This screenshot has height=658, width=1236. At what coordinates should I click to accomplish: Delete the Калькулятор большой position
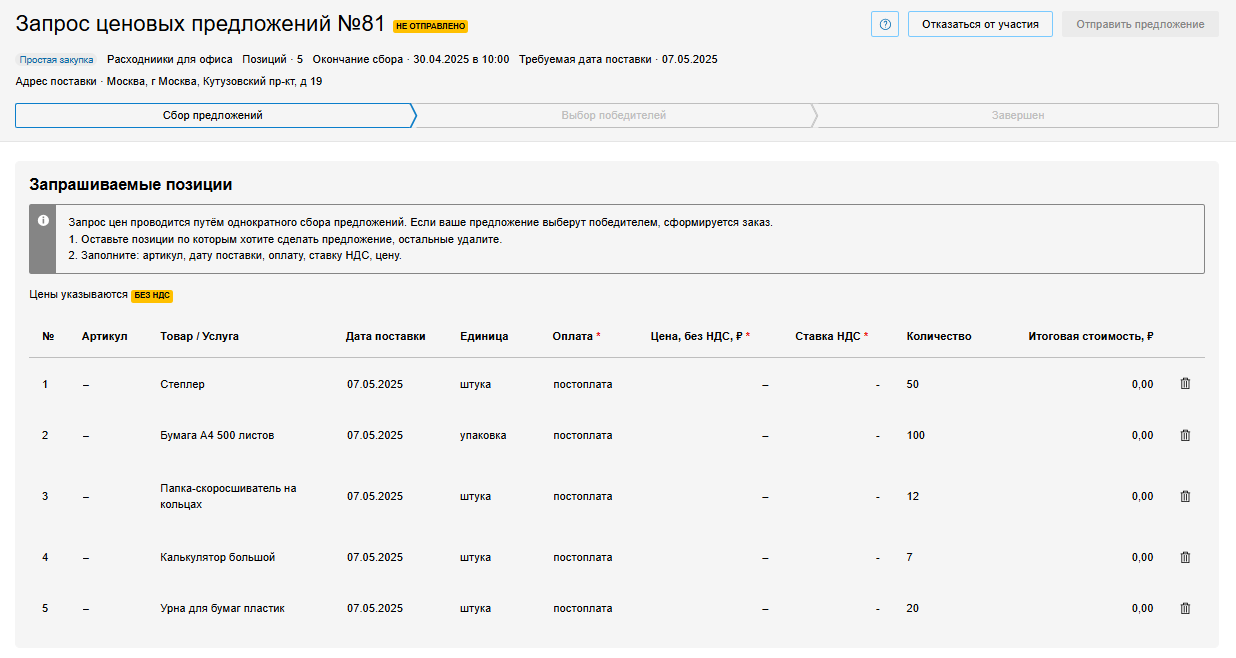click(x=1185, y=557)
